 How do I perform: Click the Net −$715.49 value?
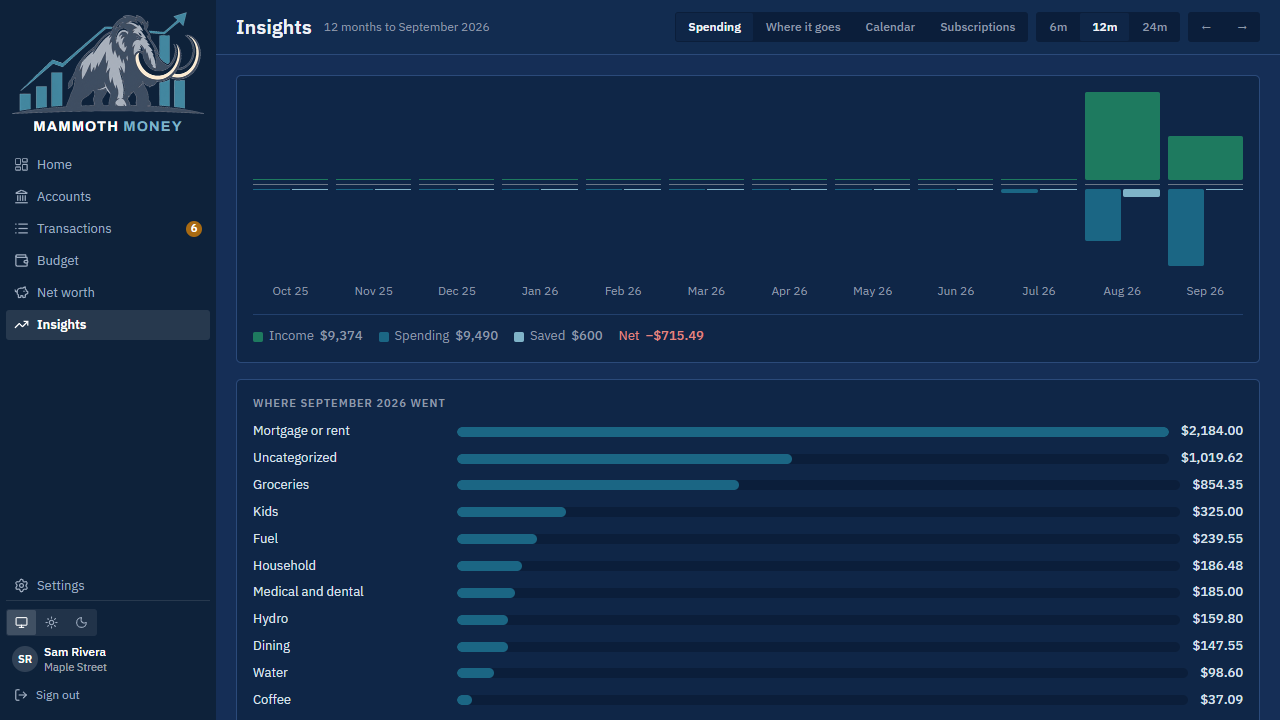[x=661, y=336]
